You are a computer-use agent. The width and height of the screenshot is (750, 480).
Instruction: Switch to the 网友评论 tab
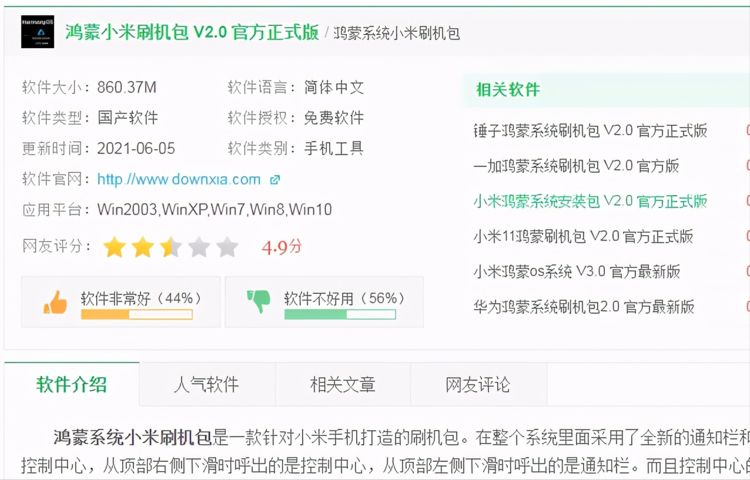pos(478,384)
